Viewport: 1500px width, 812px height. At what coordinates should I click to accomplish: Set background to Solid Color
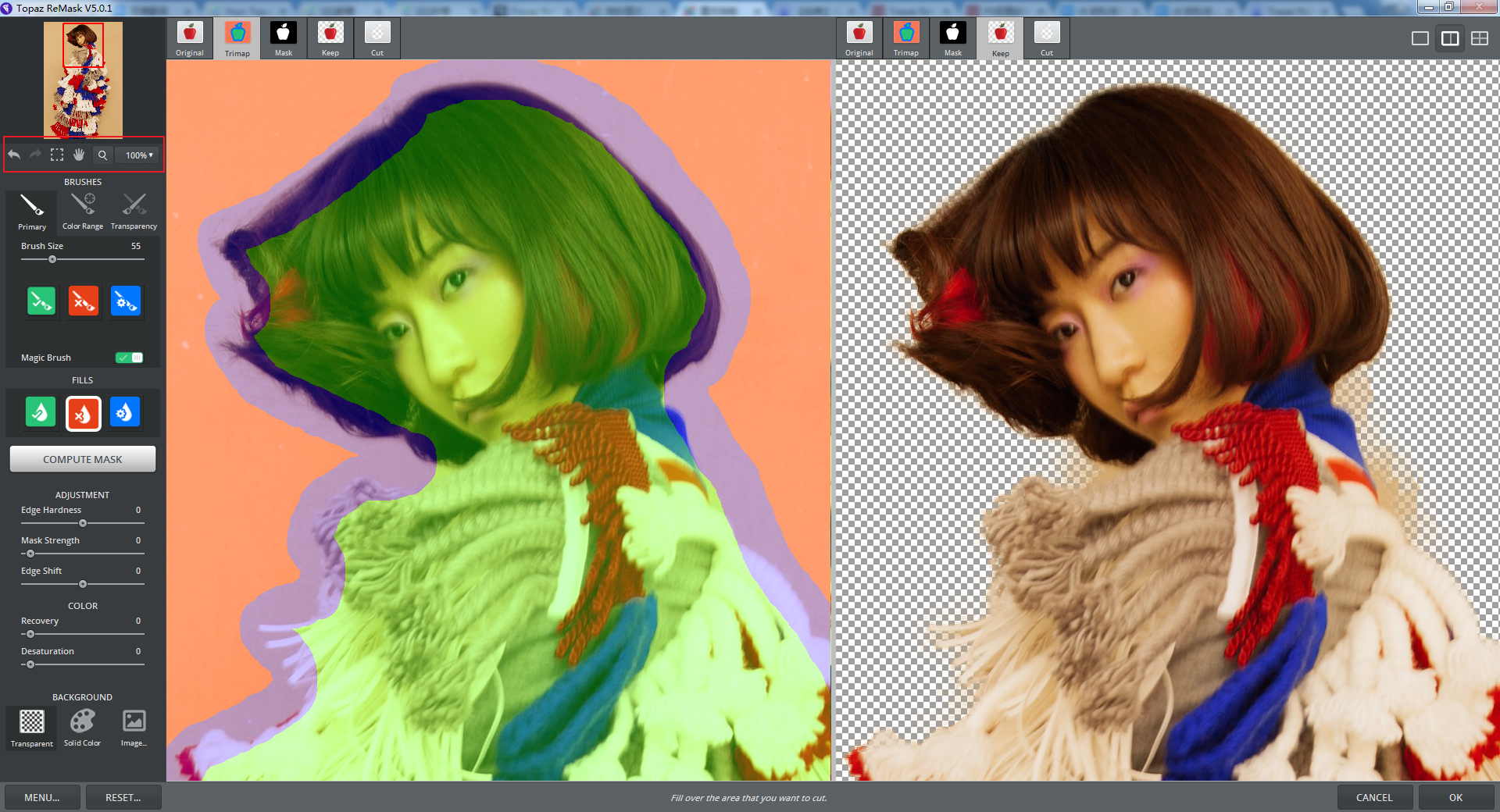82,728
